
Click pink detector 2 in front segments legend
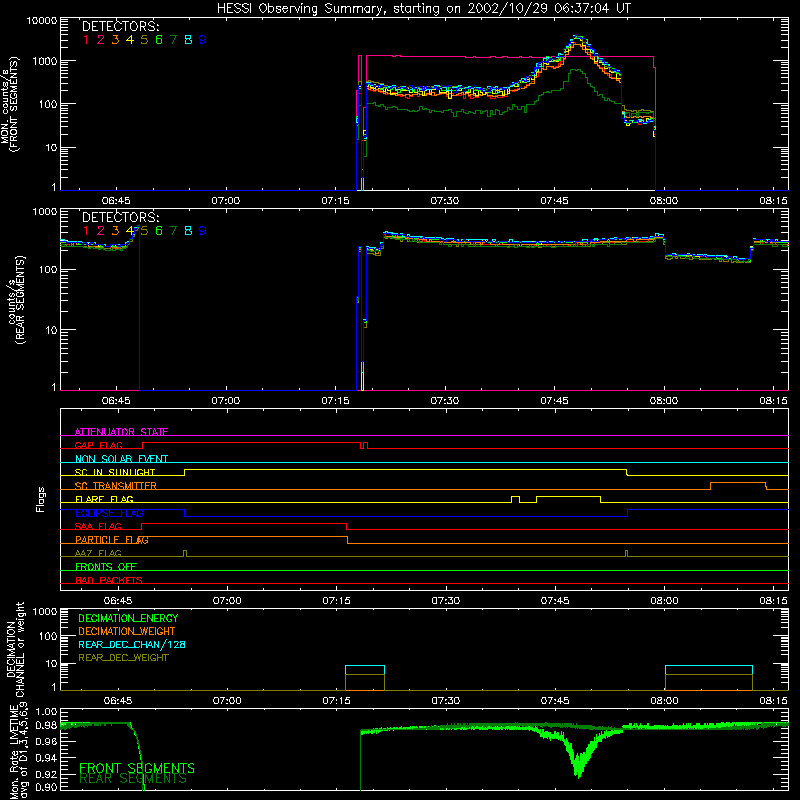(101, 40)
